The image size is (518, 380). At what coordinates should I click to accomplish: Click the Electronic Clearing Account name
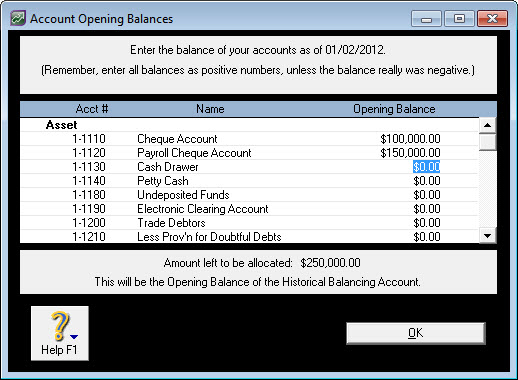point(203,209)
